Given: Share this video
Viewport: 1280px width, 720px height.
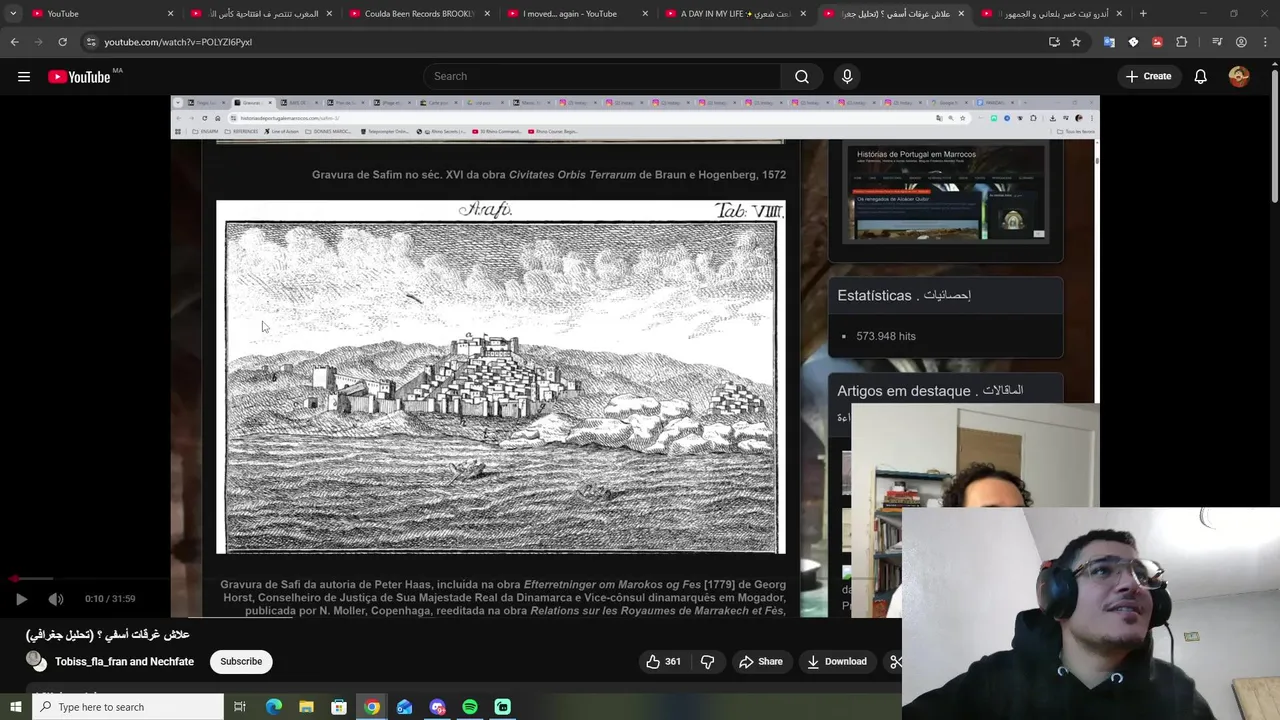Looking at the screenshot, I should [761, 662].
